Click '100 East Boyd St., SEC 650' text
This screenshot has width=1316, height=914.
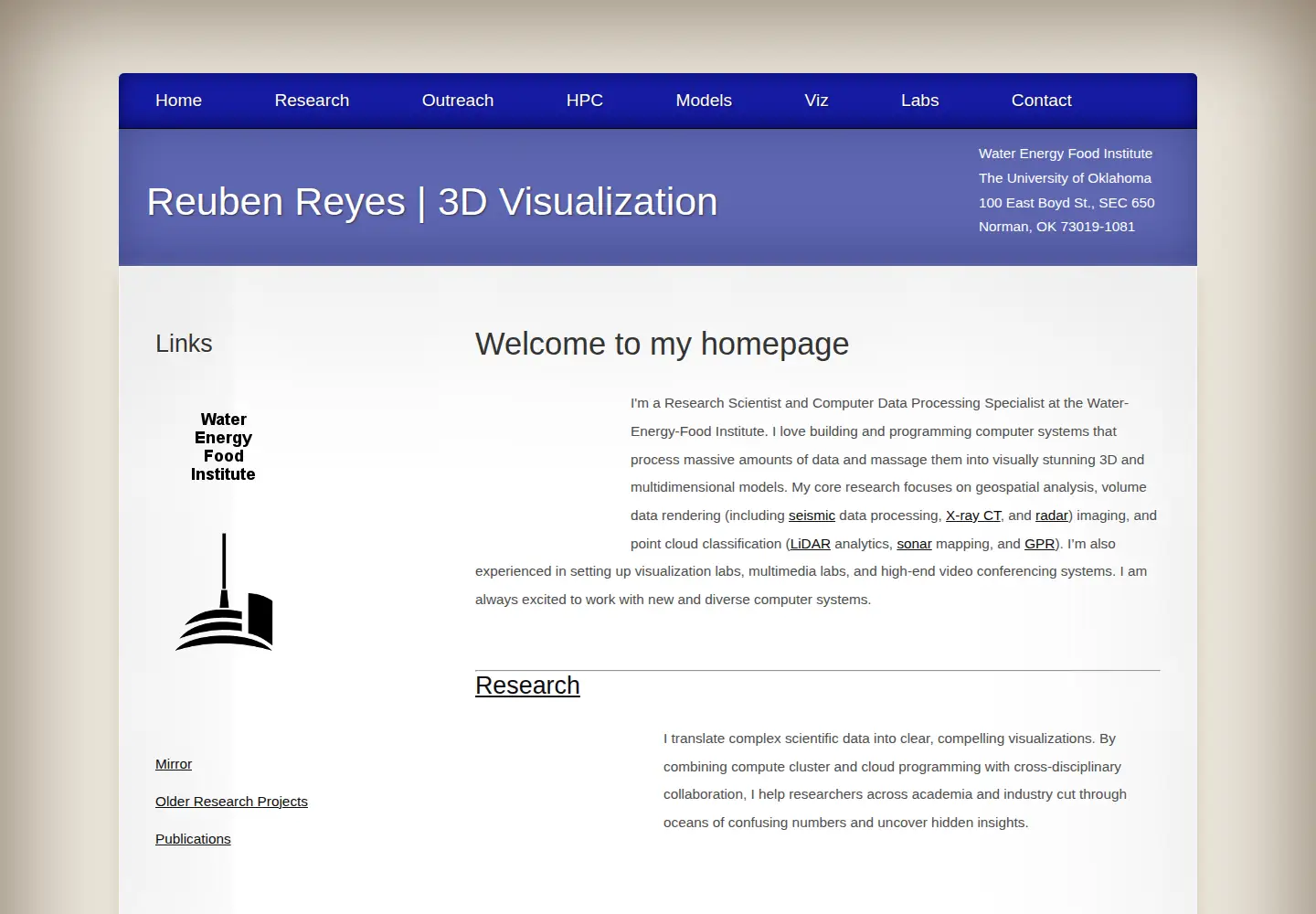pos(1067,203)
